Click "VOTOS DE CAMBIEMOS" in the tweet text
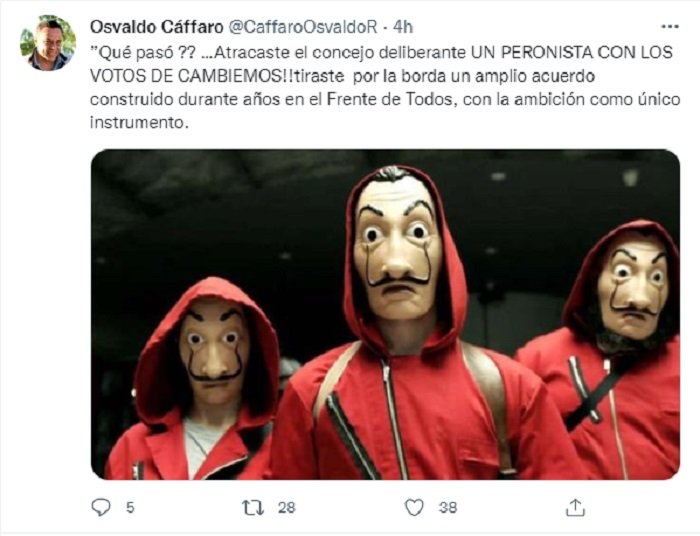Screen dimensions: 700x536 click(186, 76)
